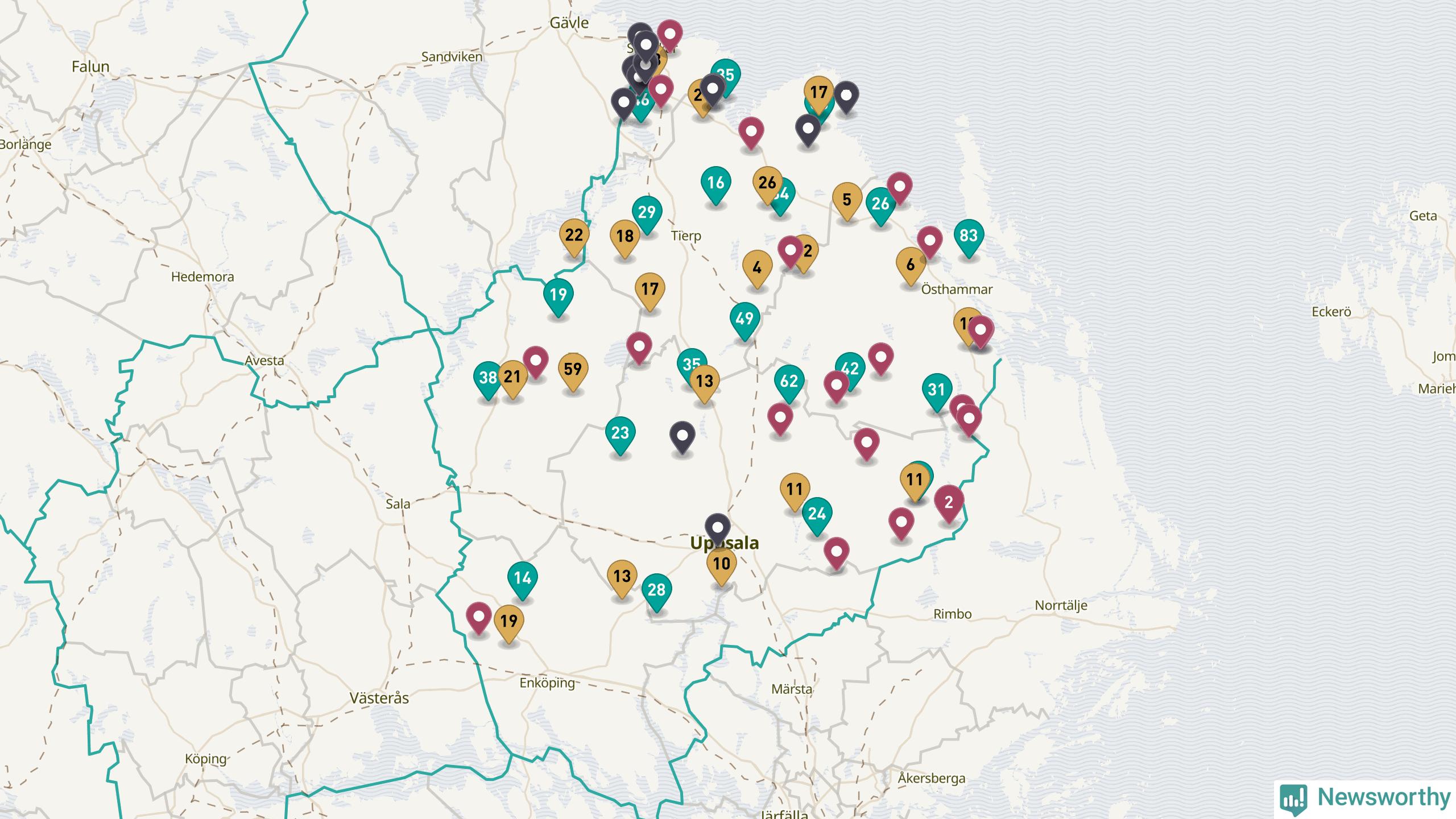
Task: Click the teal marker numbered 49
Action: pos(744,319)
